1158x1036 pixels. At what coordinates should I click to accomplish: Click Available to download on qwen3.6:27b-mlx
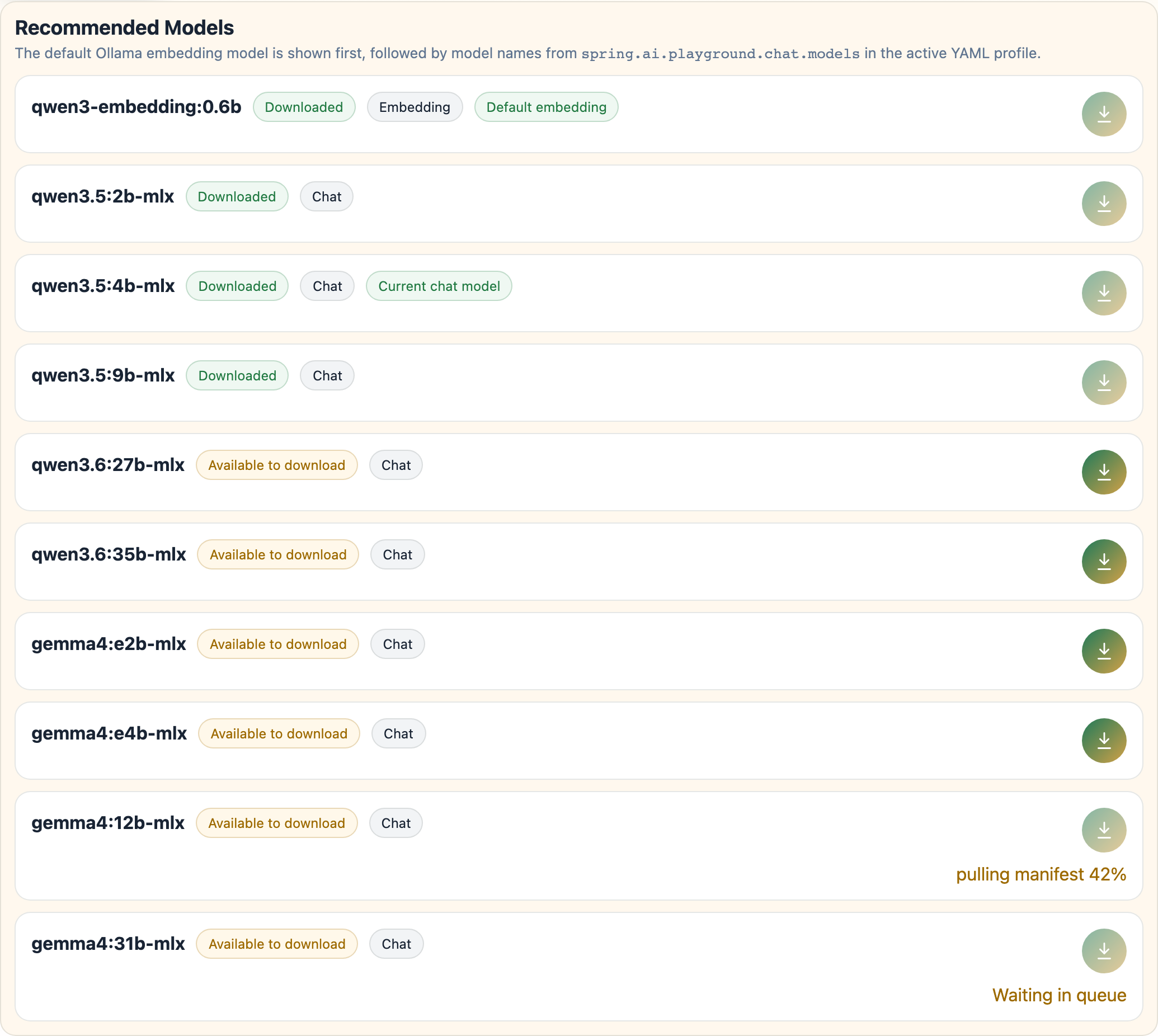[276, 465]
